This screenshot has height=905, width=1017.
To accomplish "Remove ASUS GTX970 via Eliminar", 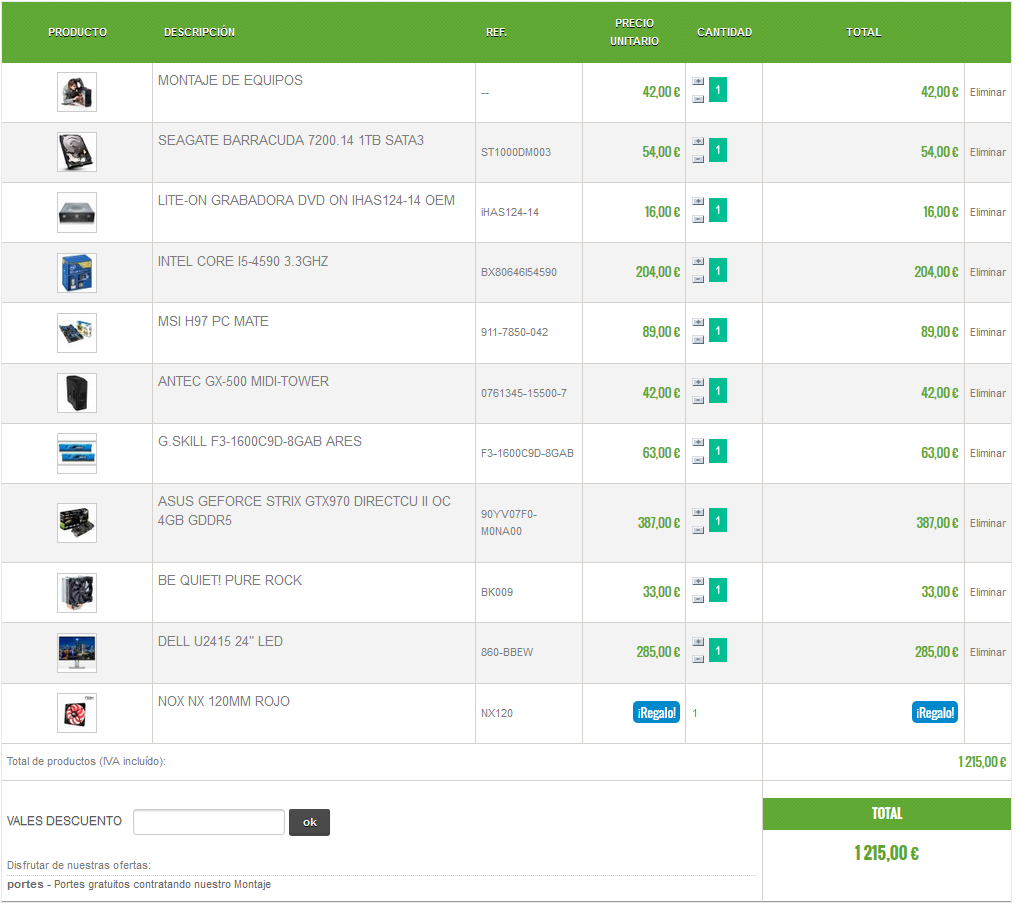I will (990, 524).
